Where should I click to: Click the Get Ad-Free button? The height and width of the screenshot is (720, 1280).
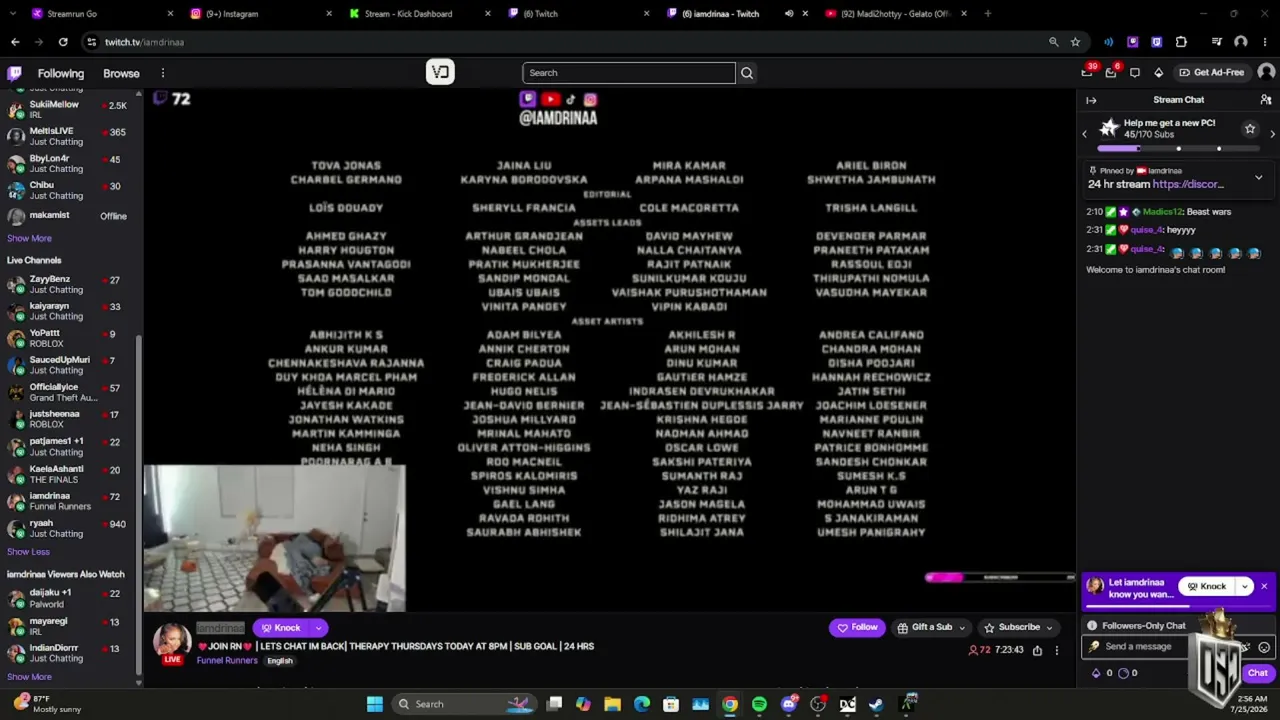[1211, 72]
